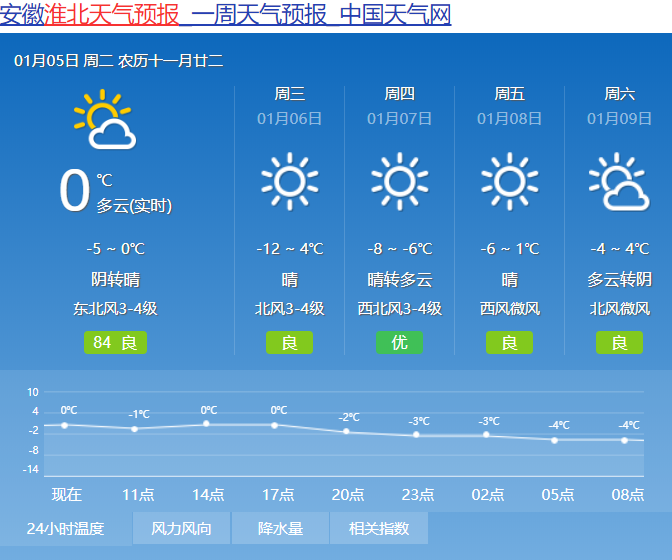672x560 pixels.
Task: Click Saturday's 良 air quality badge
Action: (x=619, y=343)
